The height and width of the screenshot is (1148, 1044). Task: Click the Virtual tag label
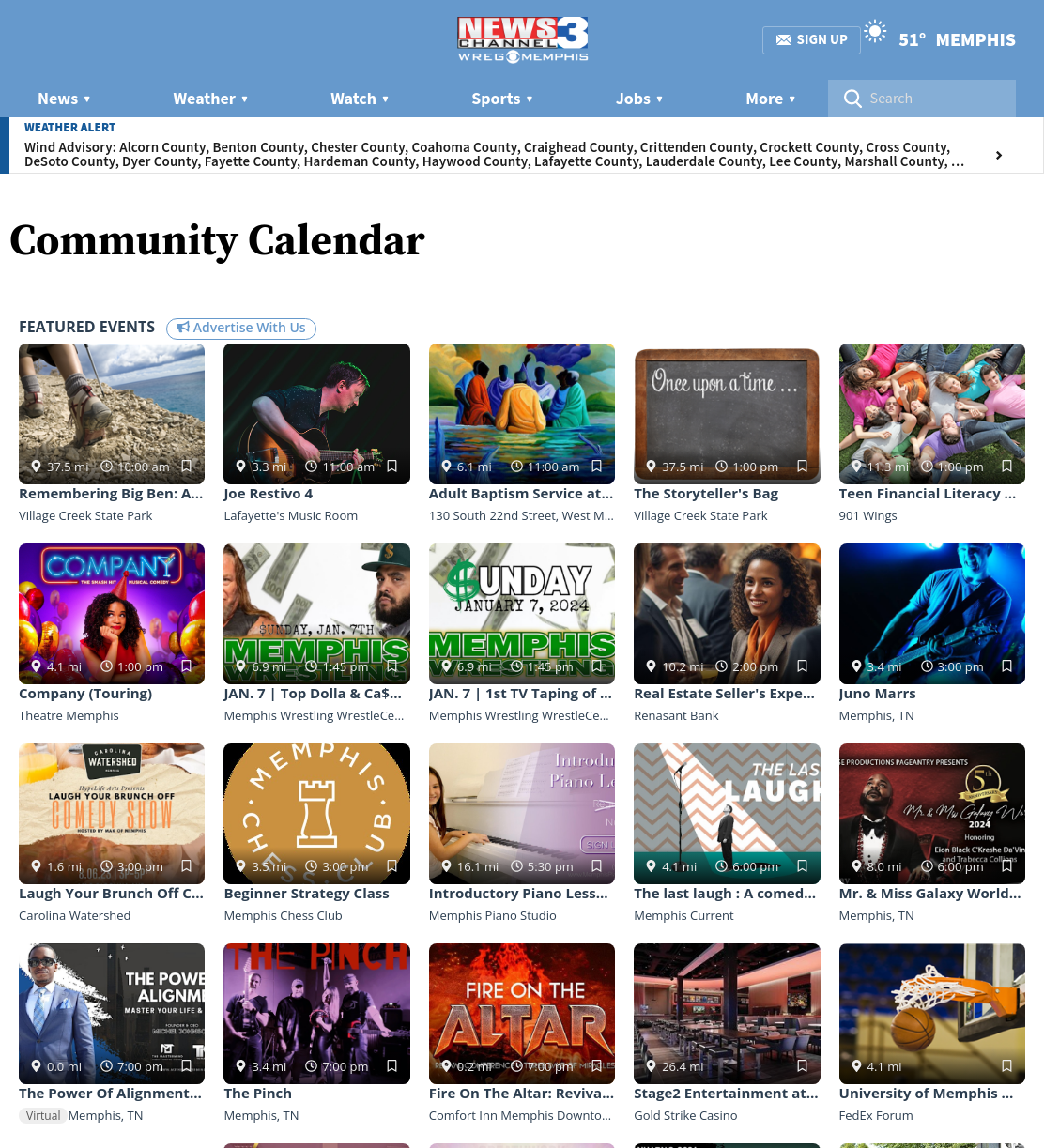pyautogui.click(x=42, y=1115)
